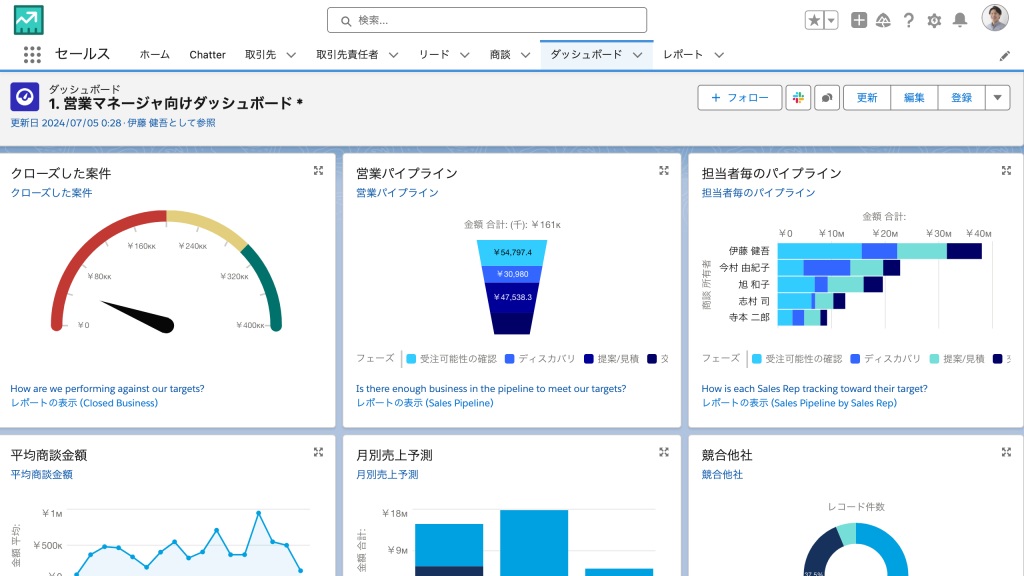
Task: Click the 検索 search field
Action: pos(487,20)
